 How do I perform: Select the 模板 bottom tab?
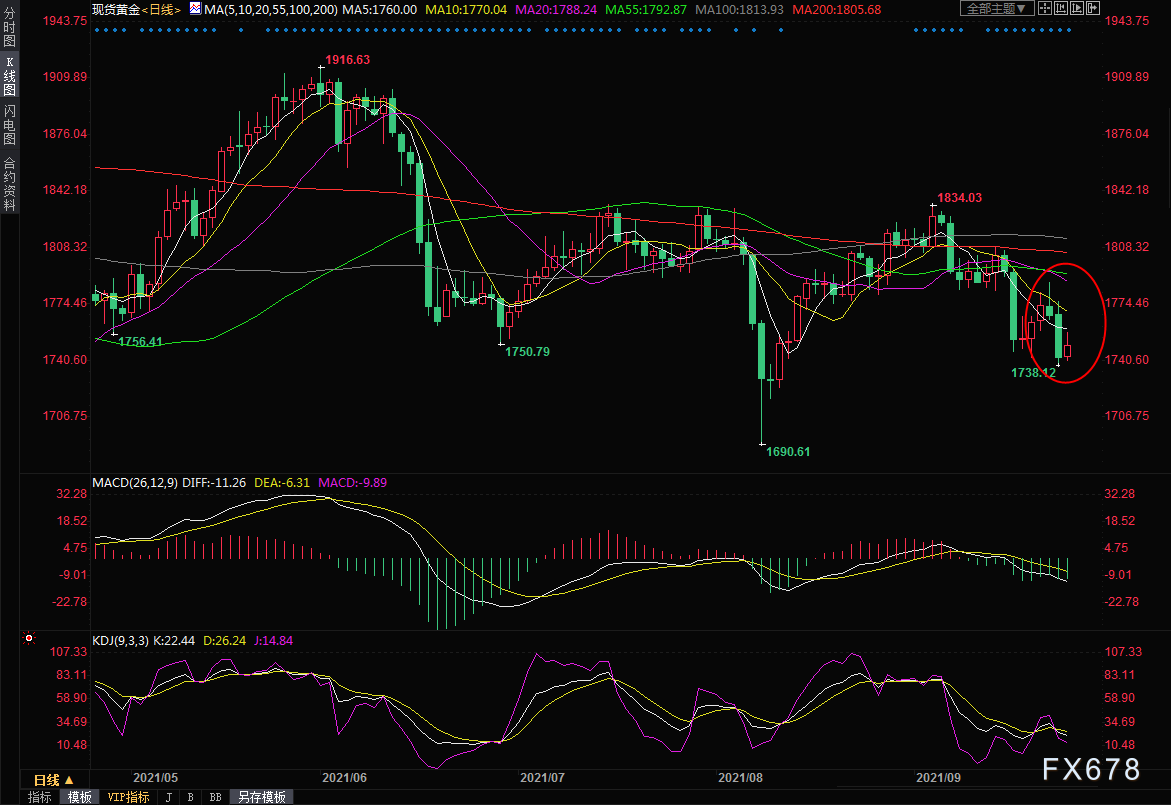point(79,797)
